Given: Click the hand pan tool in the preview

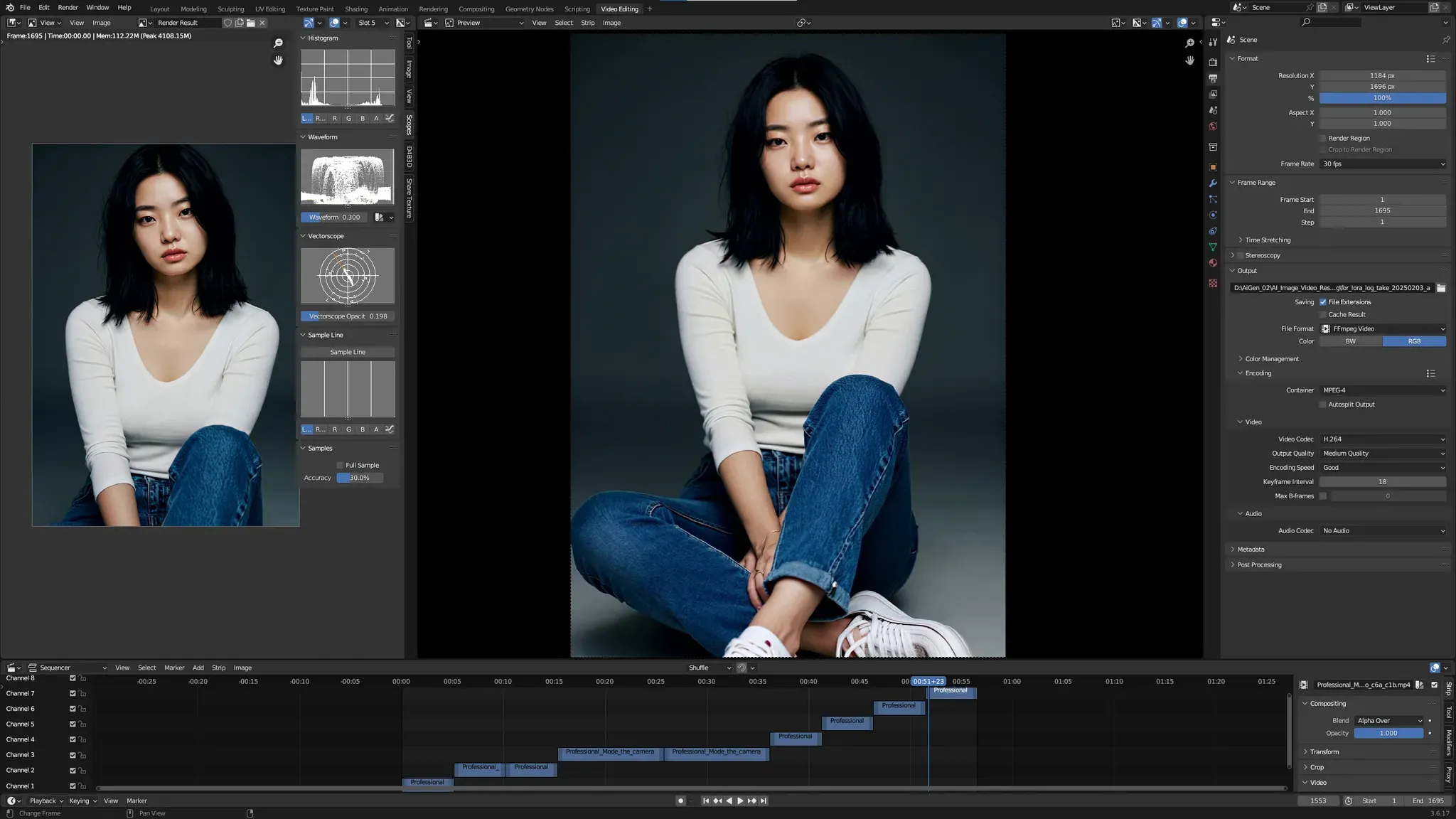Looking at the screenshot, I should [1189, 60].
